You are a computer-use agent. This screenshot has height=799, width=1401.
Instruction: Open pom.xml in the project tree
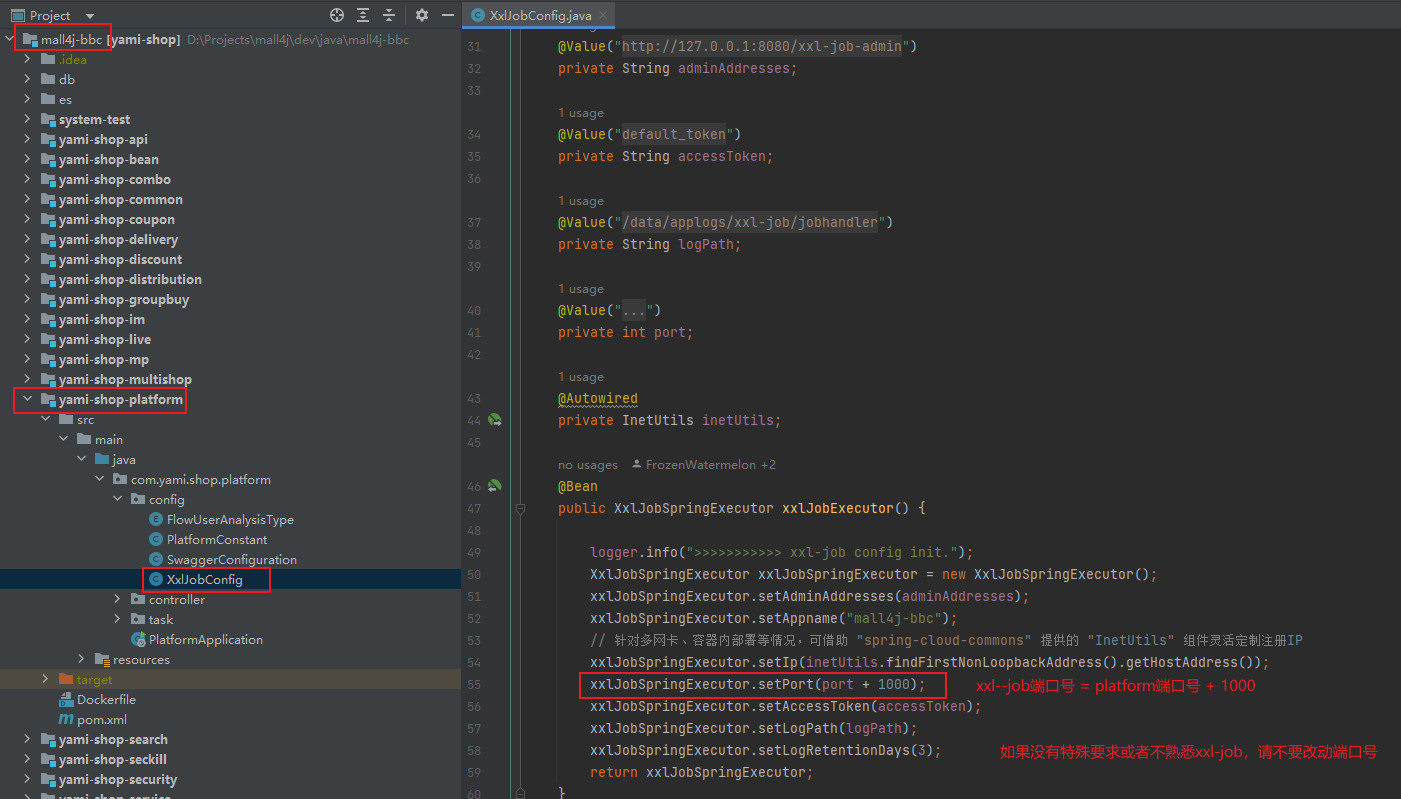click(x=101, y=719)
